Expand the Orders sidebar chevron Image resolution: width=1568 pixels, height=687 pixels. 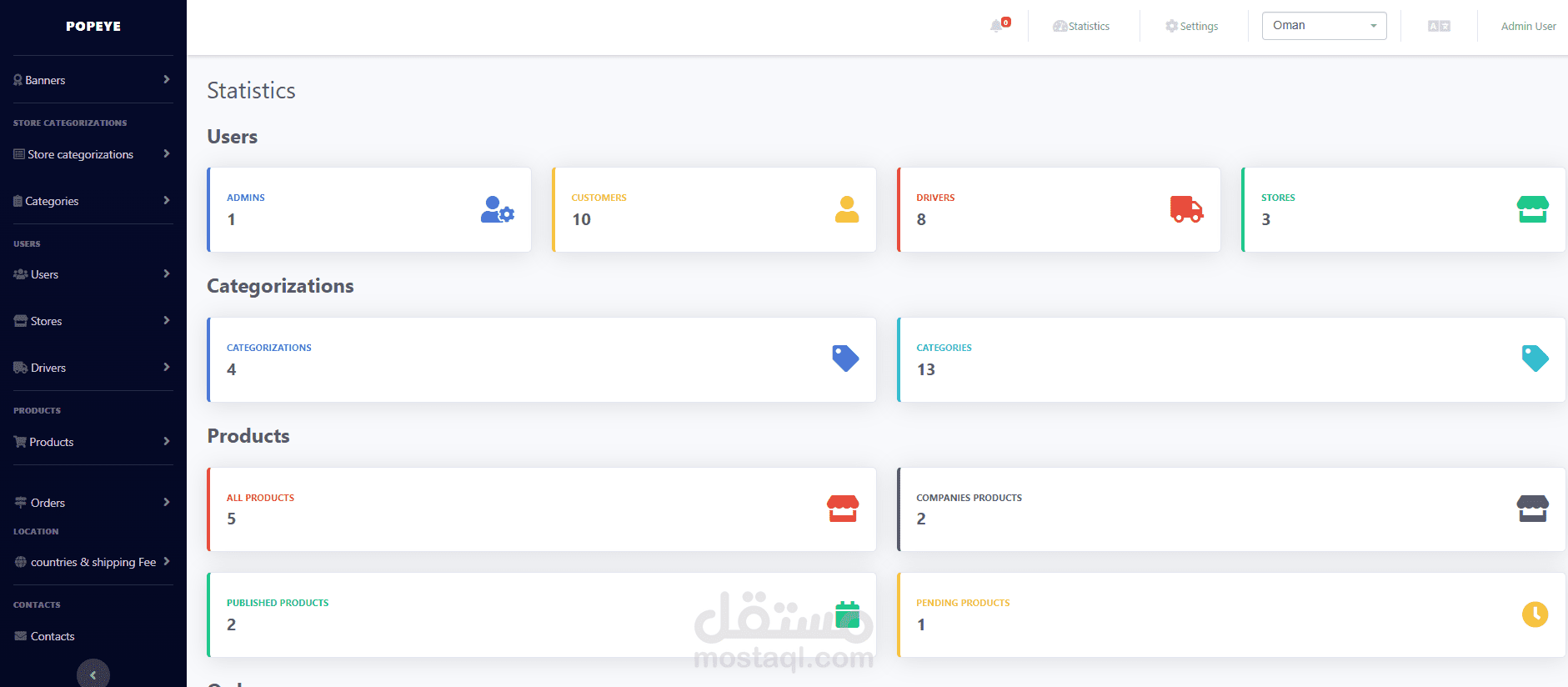tap(167, 502)
